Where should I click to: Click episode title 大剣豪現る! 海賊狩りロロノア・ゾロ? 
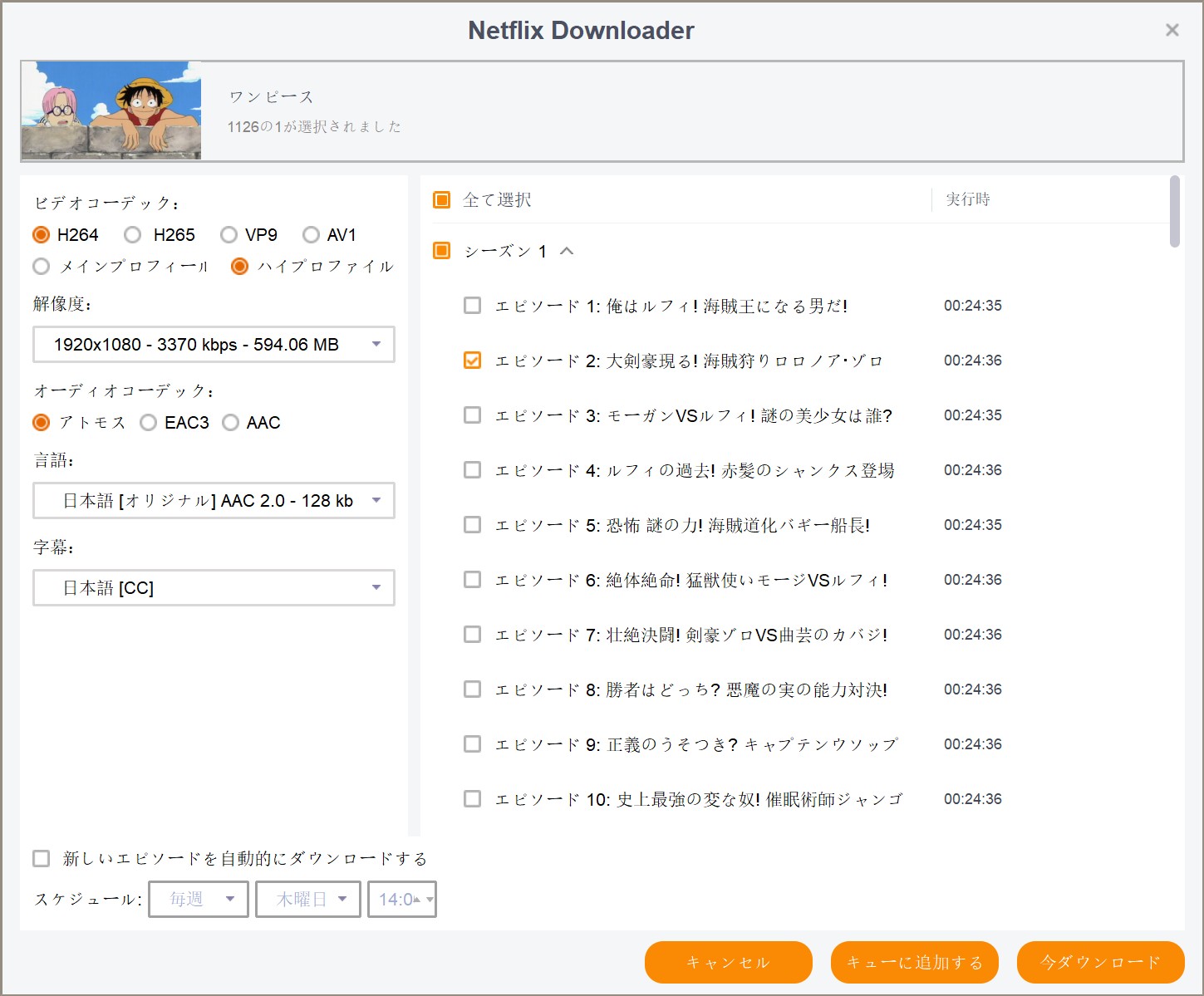click(745, 361)
